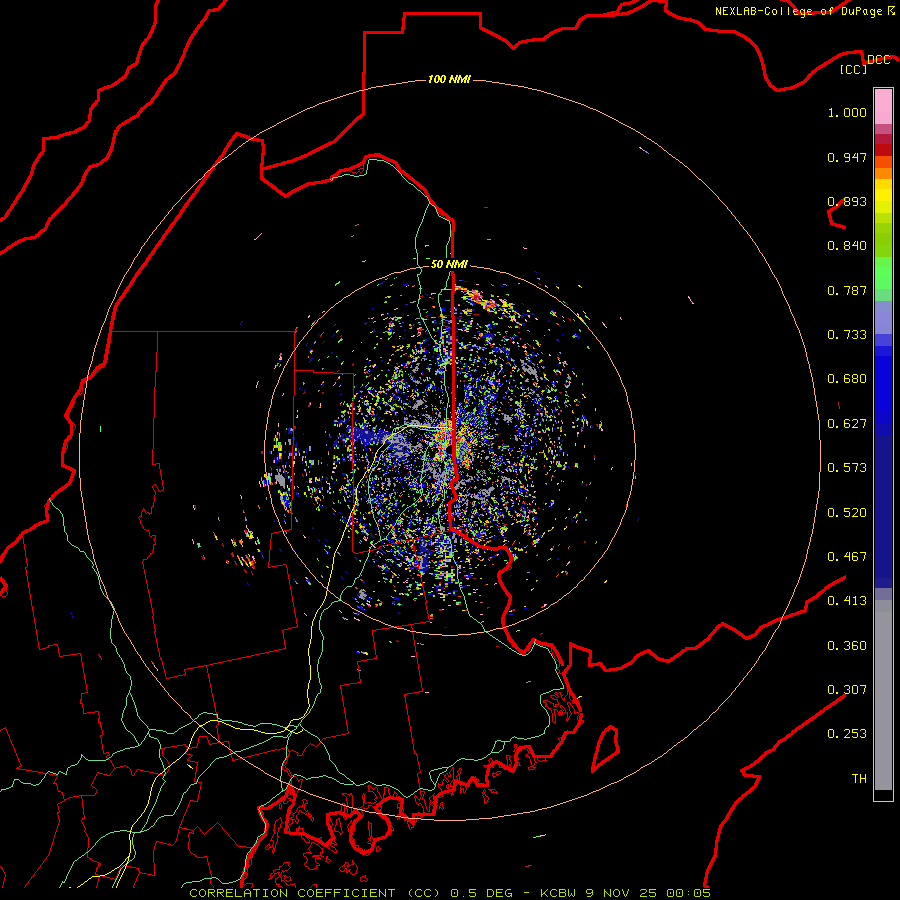This screenshot has width=900, height=900.
Task: Click the bright green segment of the color bar
Action: point(883,273)
